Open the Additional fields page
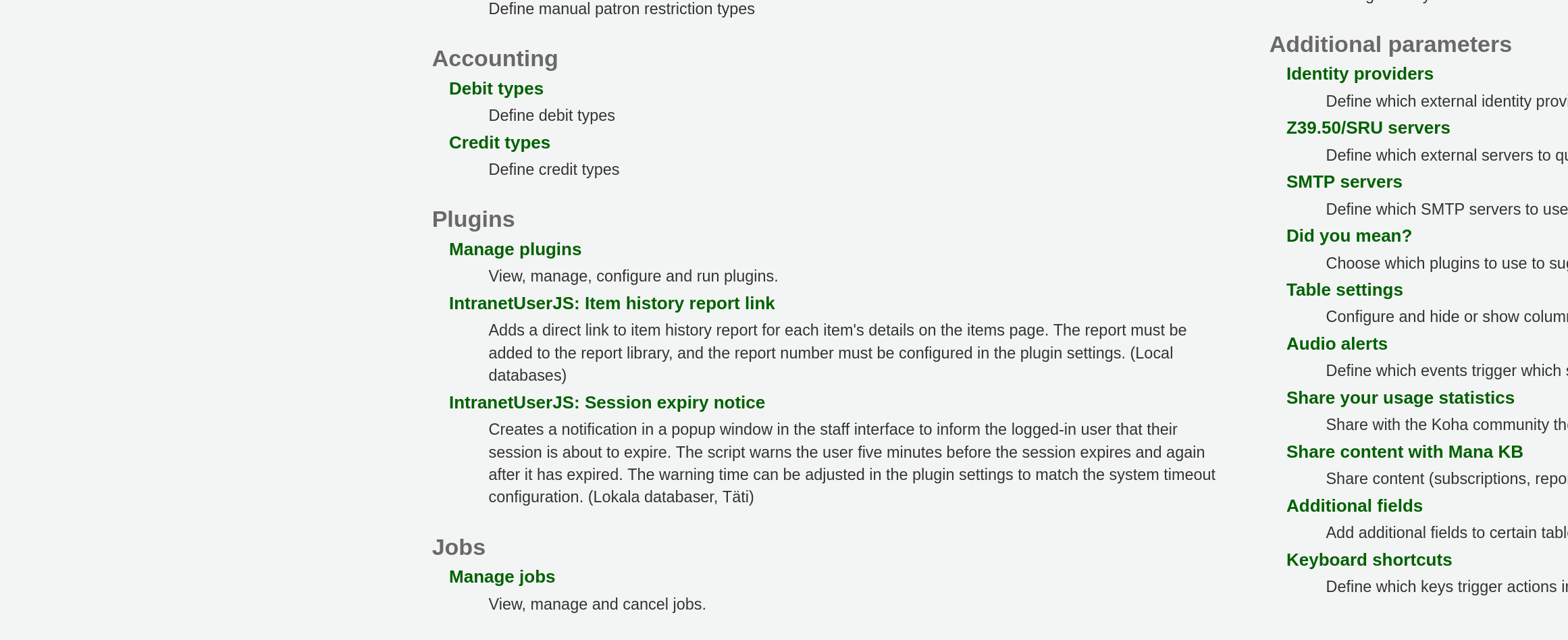Image resolution: width=1568 pixels, height=640 pixels. (1354, 506)
